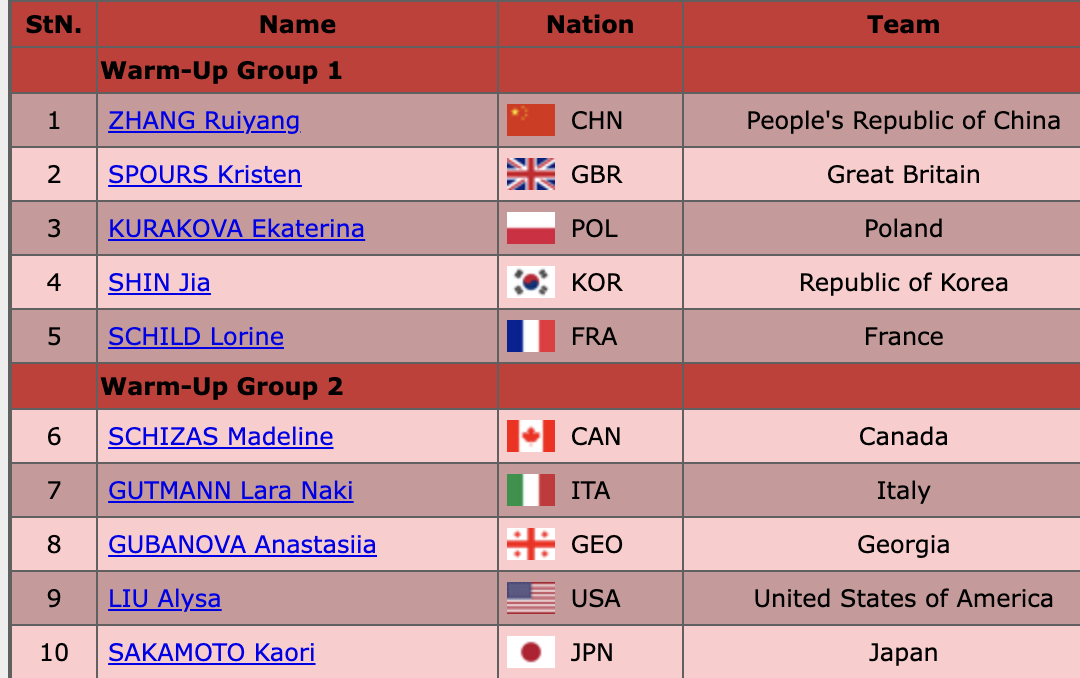Open GUBANOVA Anastasiia's profile link
Viewport: 1080px width, 678px height.
pyautogui.click(x=242, y=545)
